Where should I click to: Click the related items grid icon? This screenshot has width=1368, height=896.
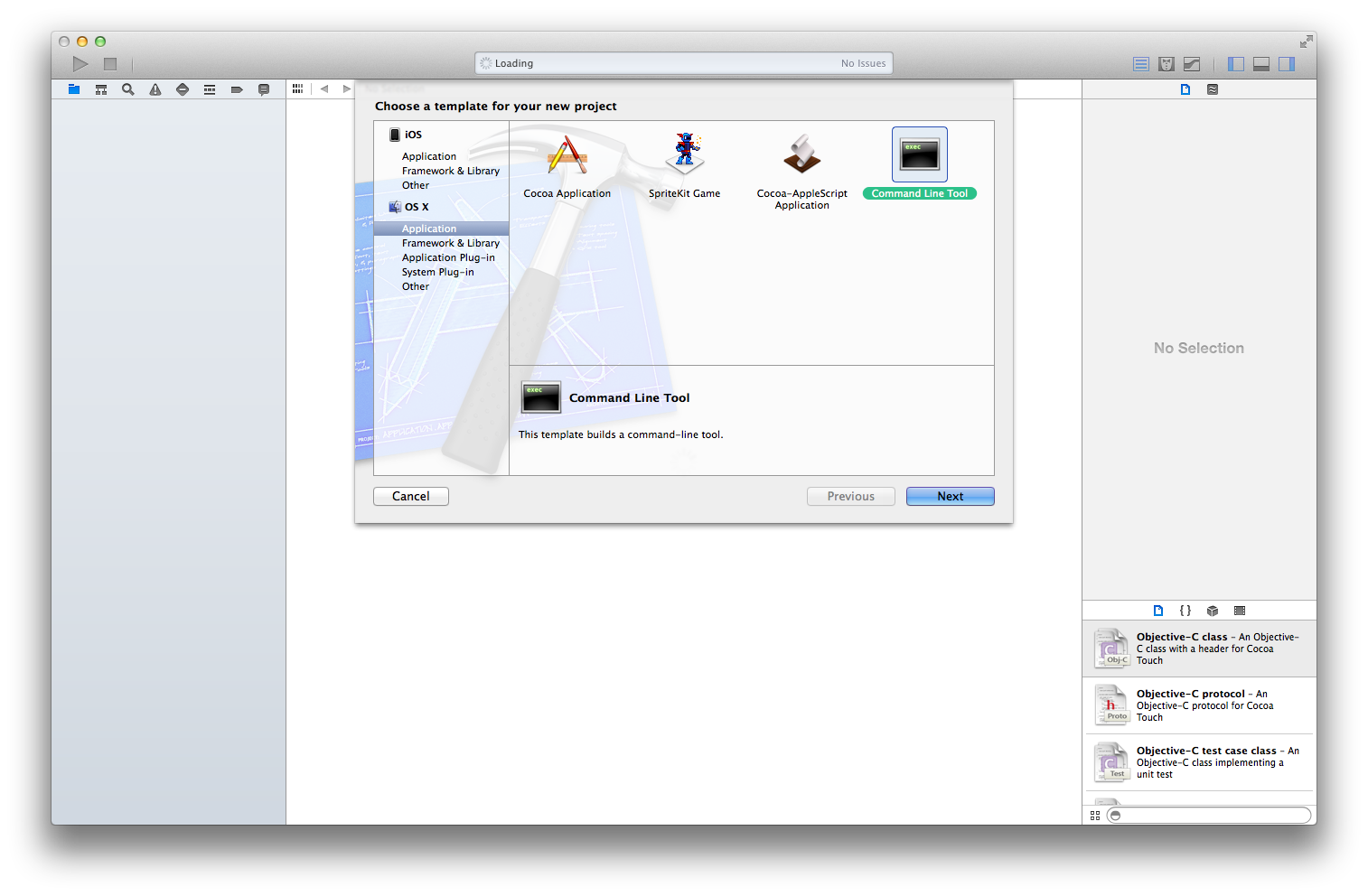[297, 89]
